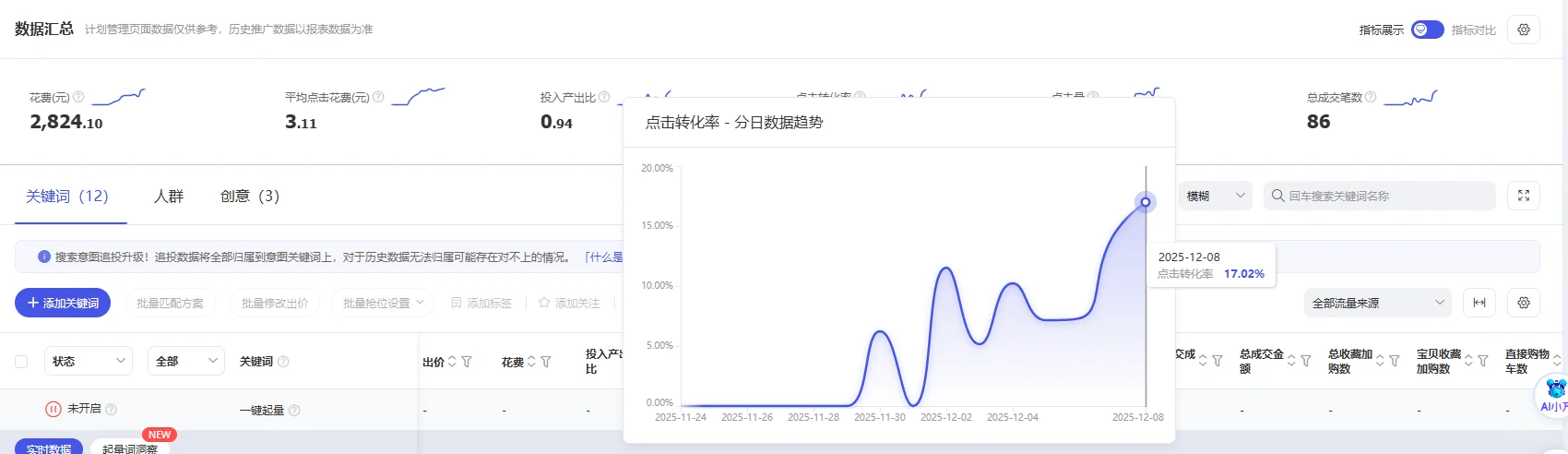Click the 添加标签 tag button
Screen dimensions: 1568x454
[481, 303]
